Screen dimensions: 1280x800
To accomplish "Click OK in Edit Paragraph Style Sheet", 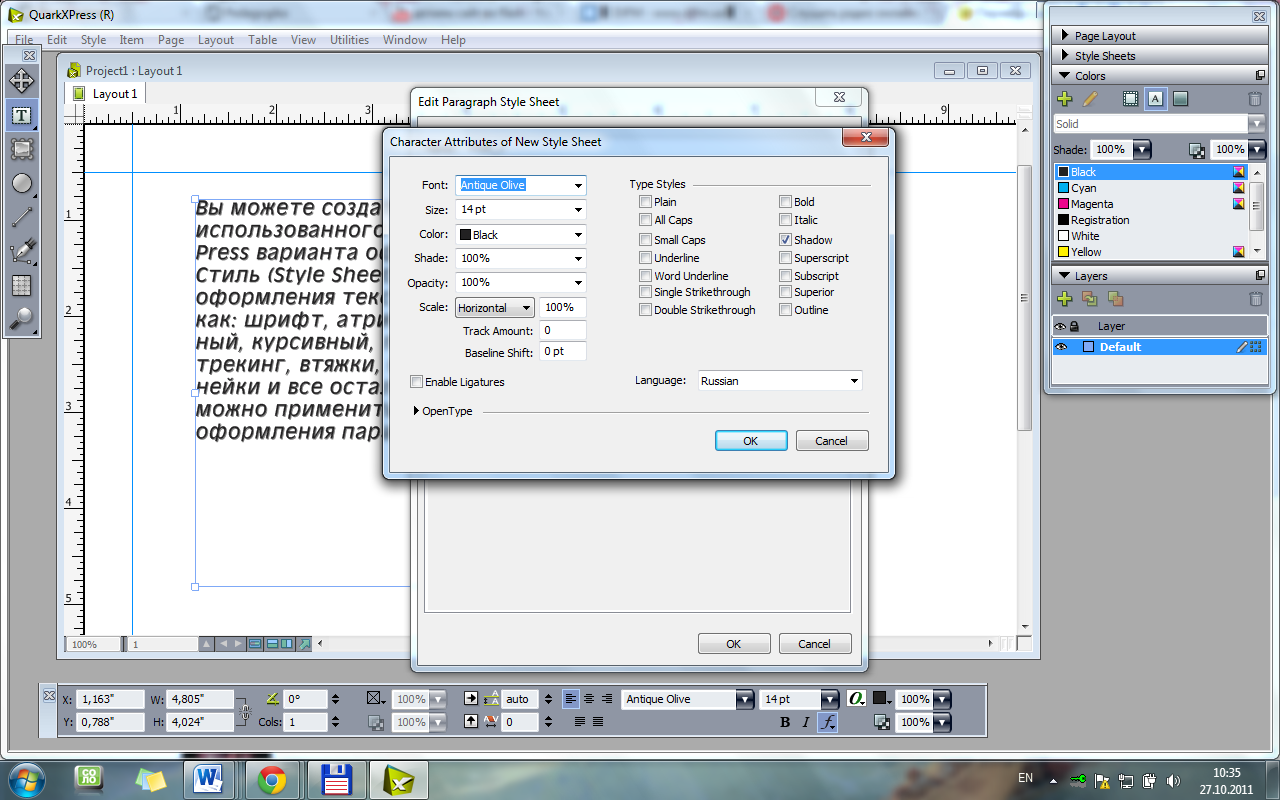I will pyautogui.click(x=734, y=644).
